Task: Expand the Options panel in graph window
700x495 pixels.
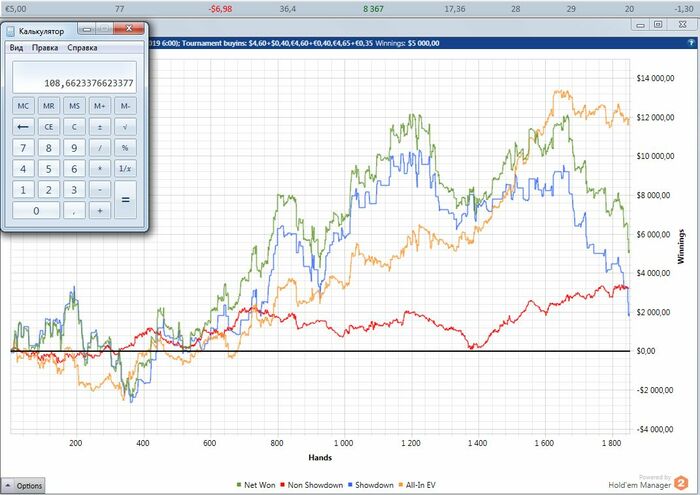Action: (24, 486)
